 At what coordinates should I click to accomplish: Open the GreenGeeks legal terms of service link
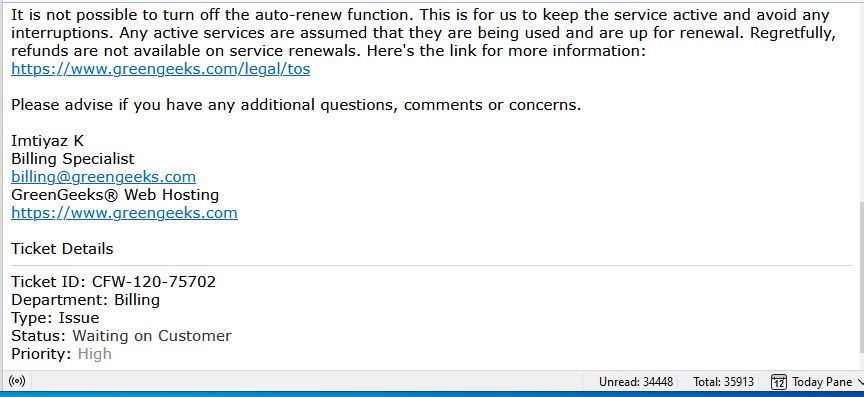click(160, 69)
